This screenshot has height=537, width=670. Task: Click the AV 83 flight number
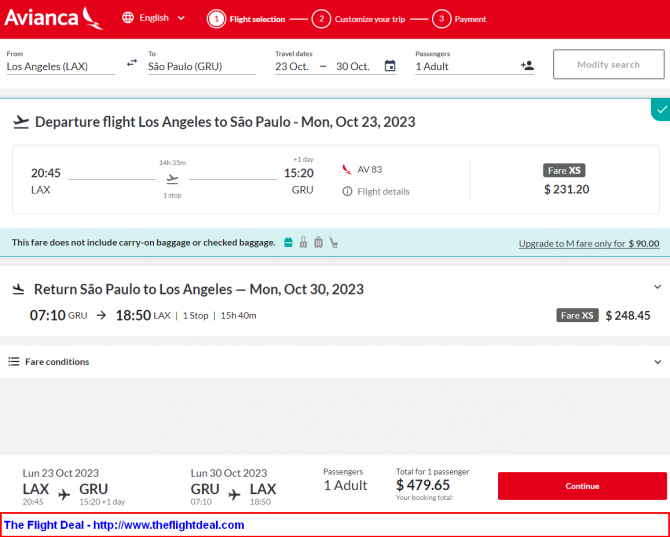(x=370, y=170)
